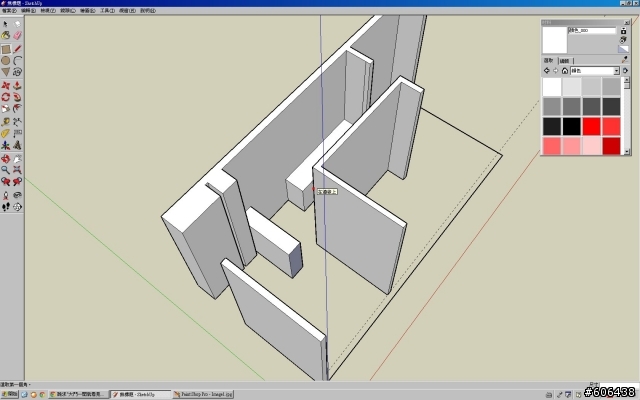640x400 pixels.
Task: Go to In Model materials home icon
Action: pos(564,71)
